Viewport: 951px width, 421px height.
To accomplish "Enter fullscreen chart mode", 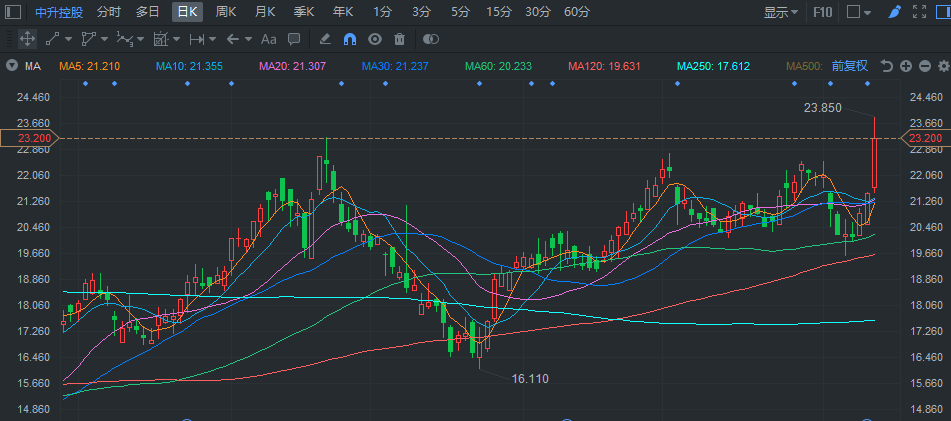I will coord(919,12).
